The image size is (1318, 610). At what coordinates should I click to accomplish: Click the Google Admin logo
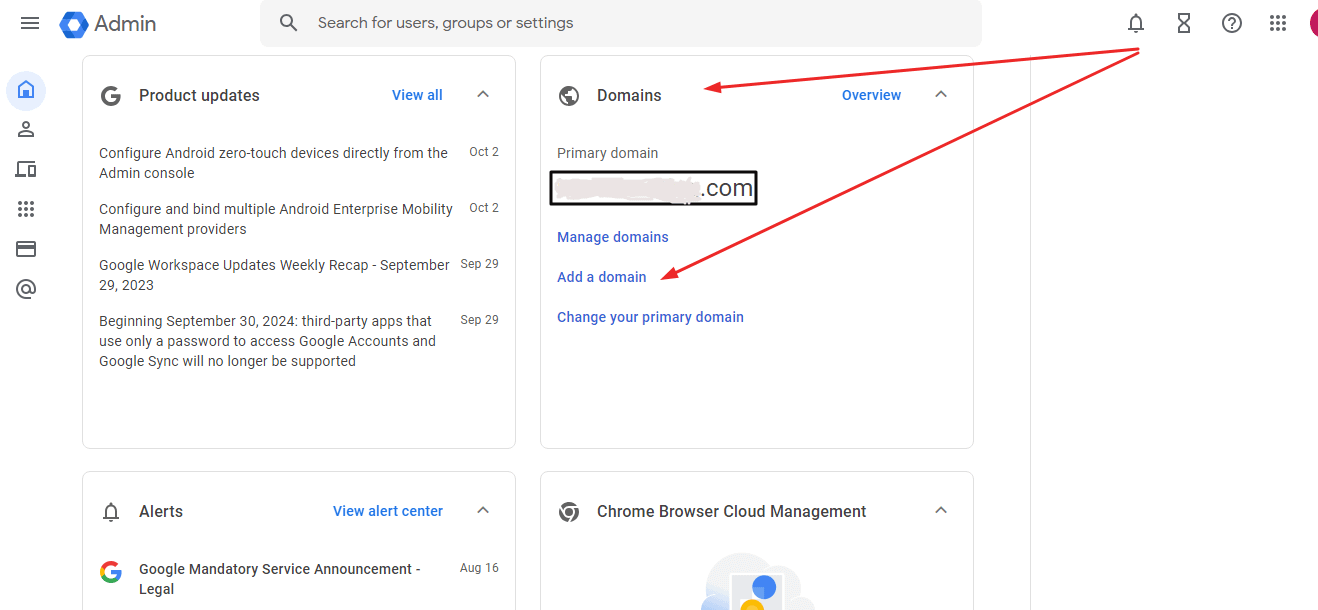tap(108, 23)
